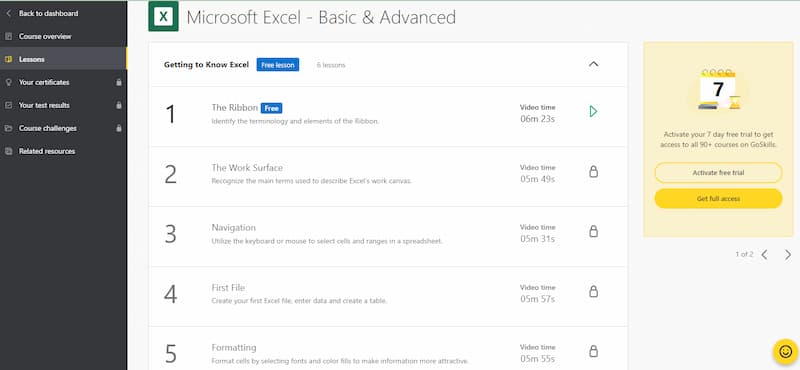Click lesson number 3

(170, 234)
